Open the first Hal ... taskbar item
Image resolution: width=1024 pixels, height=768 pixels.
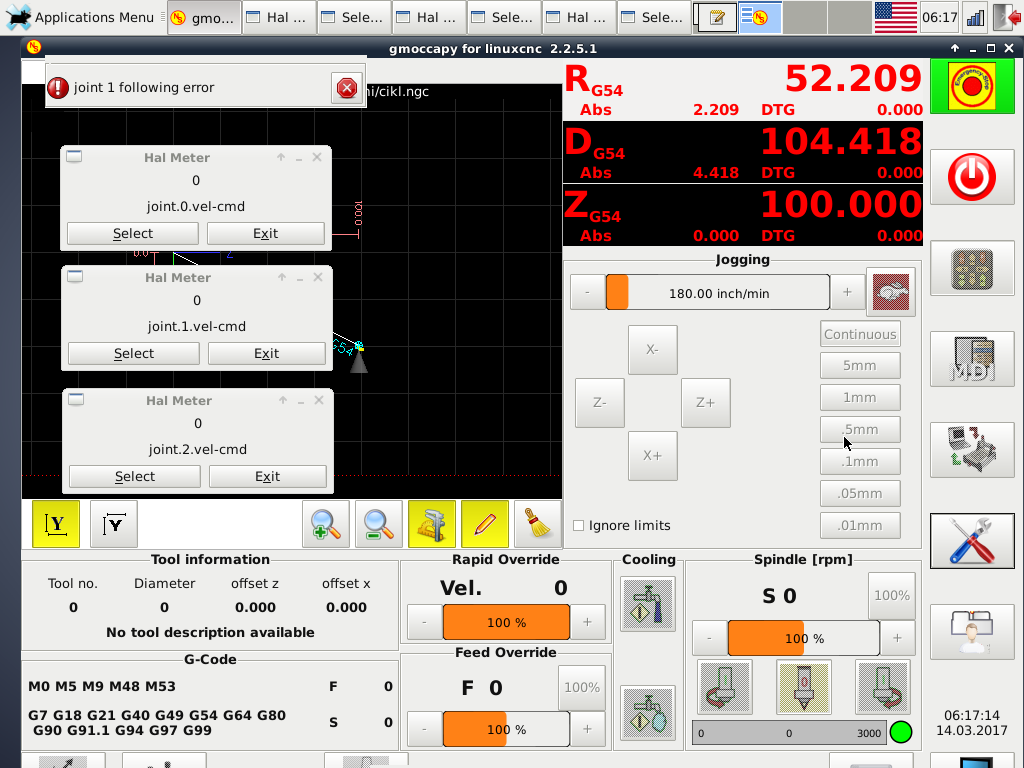point(279,18)
